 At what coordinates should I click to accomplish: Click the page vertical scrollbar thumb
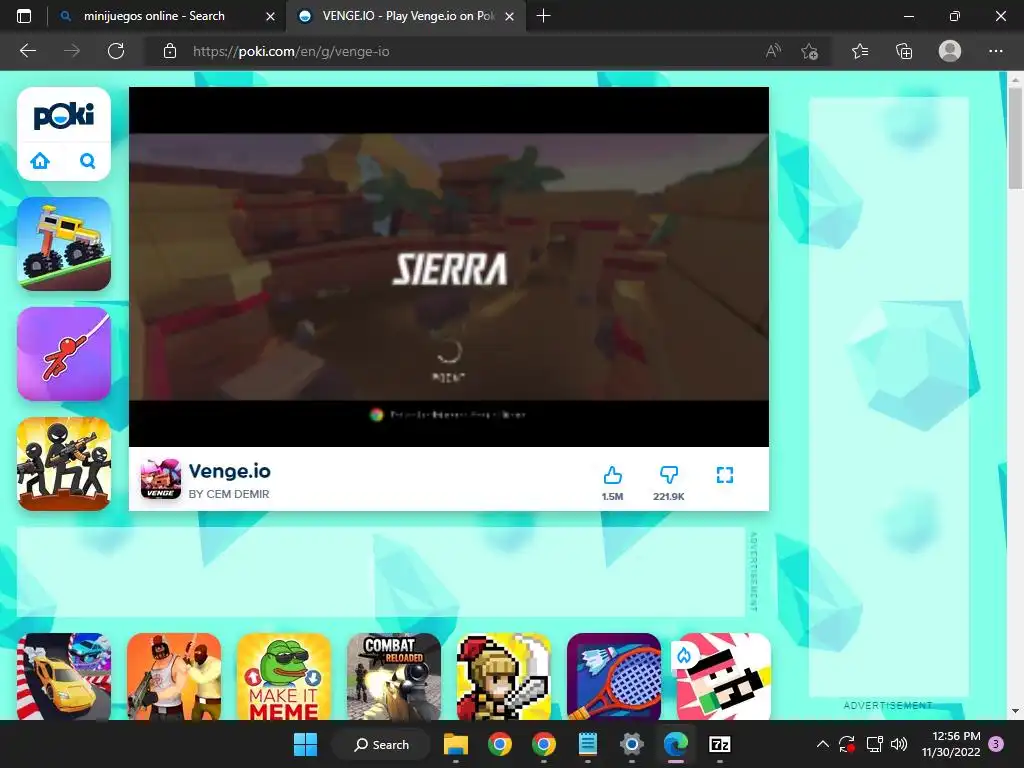point(1015,137)
